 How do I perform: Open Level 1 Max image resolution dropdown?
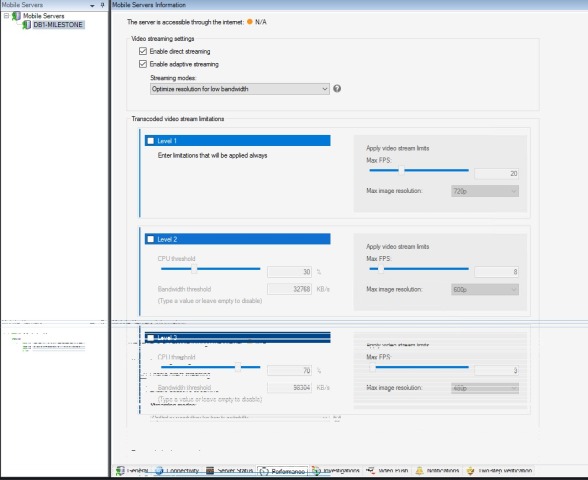click(485, 191)
